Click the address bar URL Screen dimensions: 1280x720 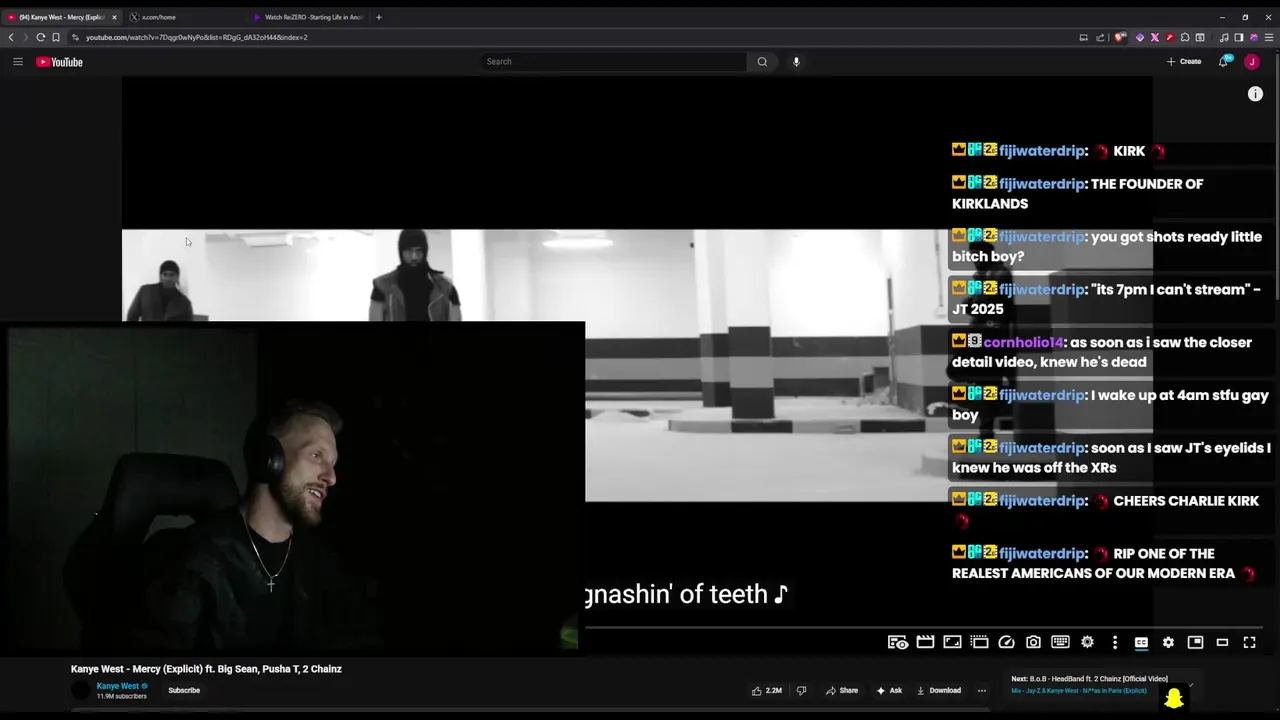197,37
